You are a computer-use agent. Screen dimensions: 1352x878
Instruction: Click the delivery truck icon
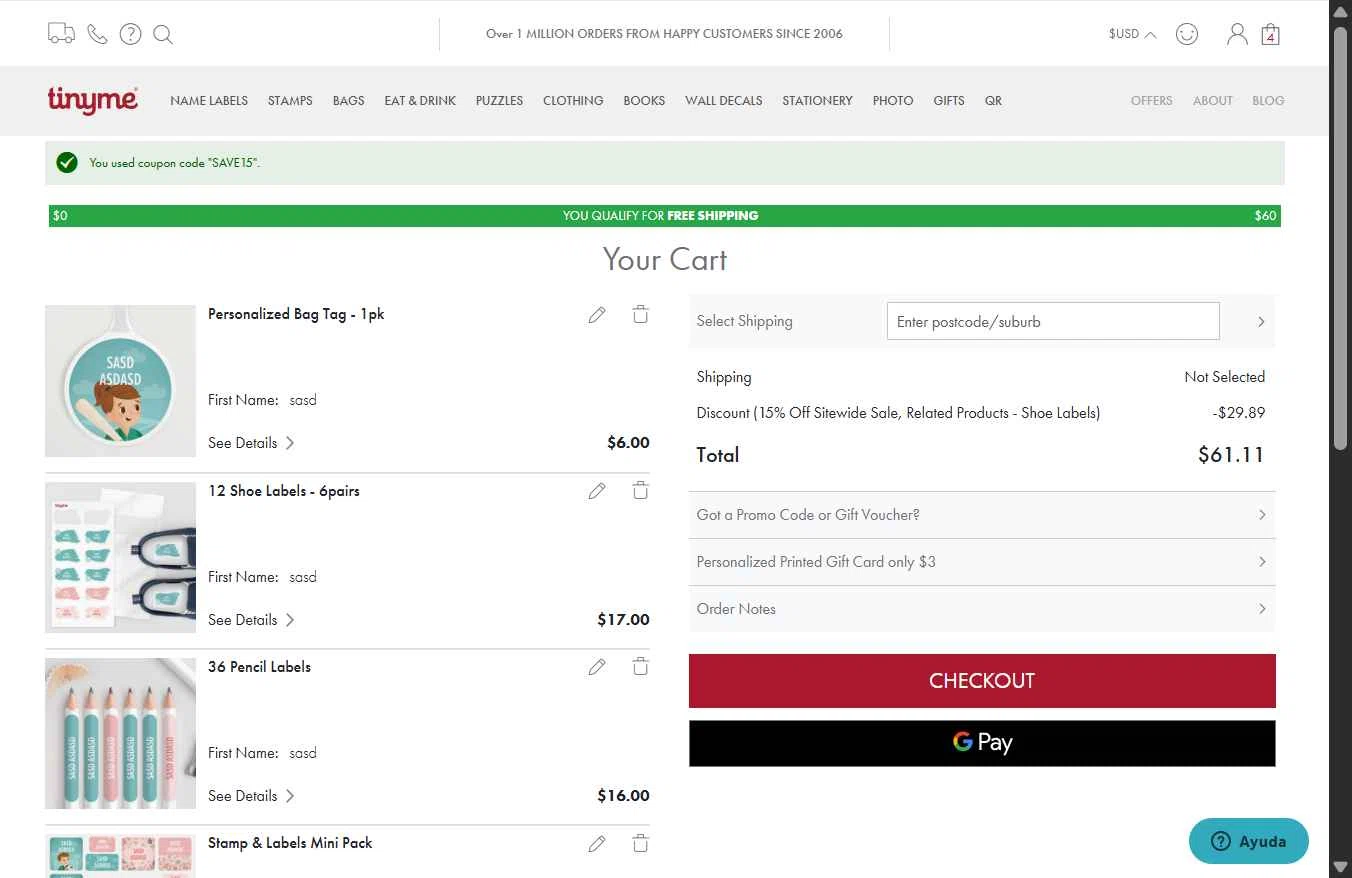[x=61, y=34]
